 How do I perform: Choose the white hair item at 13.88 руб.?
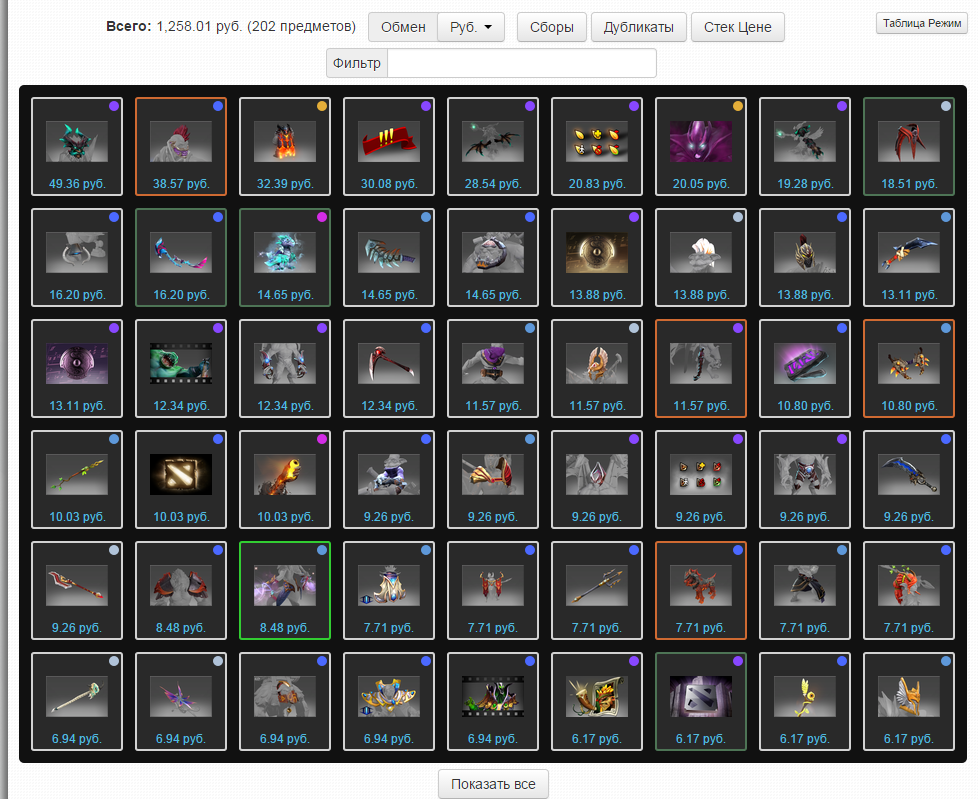[701, 258]
